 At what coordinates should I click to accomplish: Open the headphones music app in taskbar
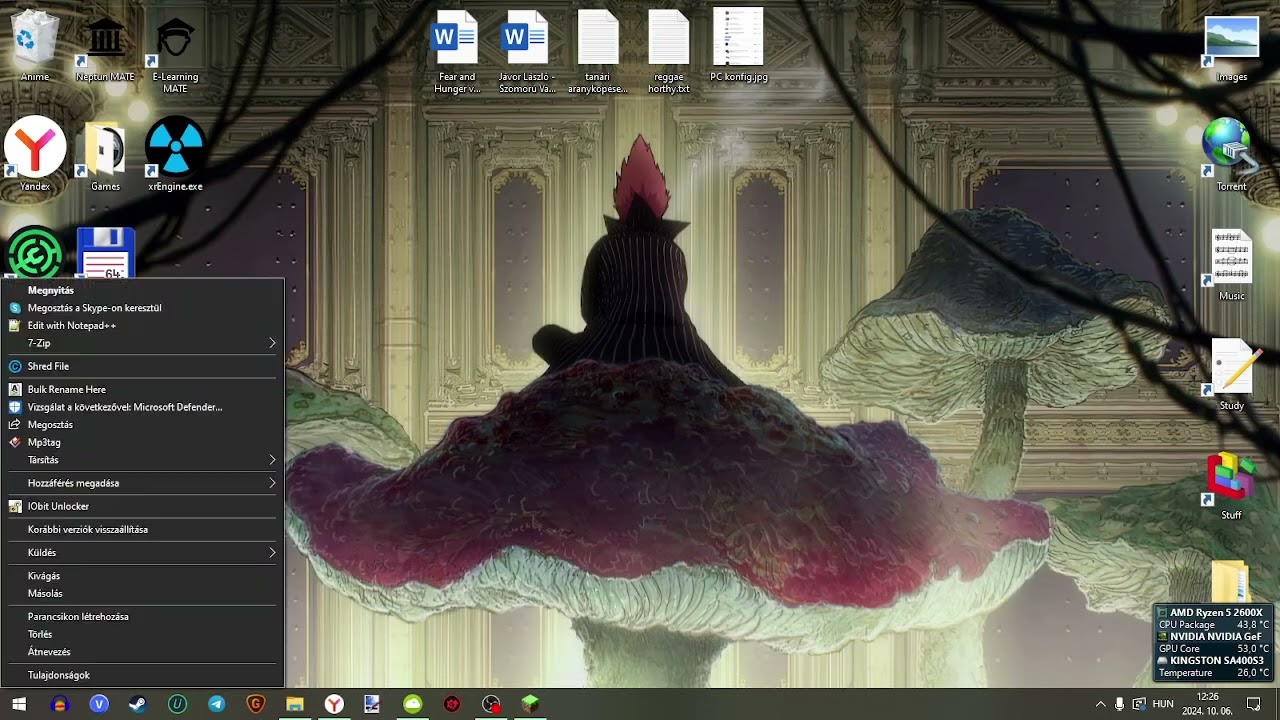59,704
